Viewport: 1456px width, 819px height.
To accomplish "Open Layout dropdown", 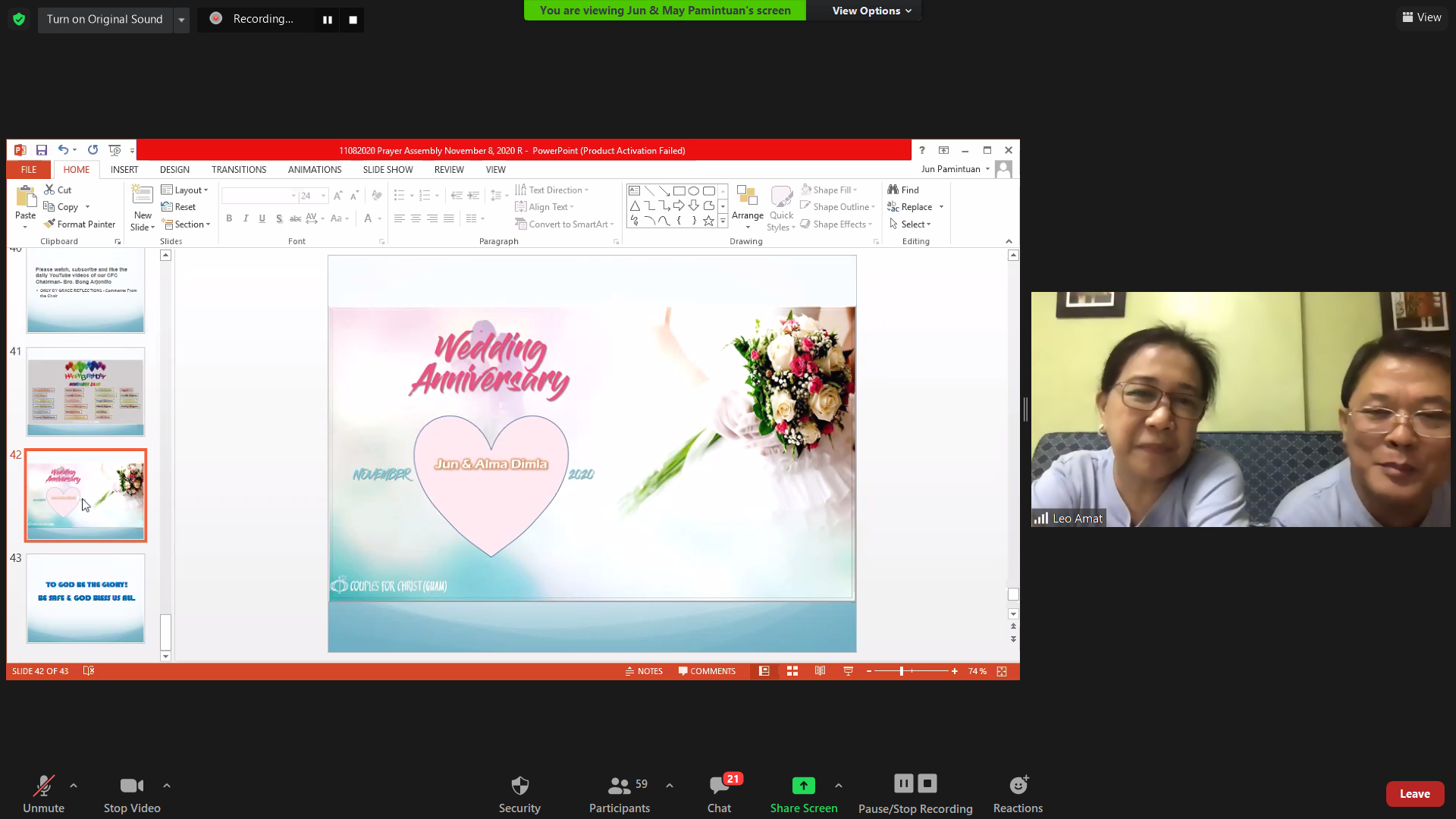I will click(185, 190).
